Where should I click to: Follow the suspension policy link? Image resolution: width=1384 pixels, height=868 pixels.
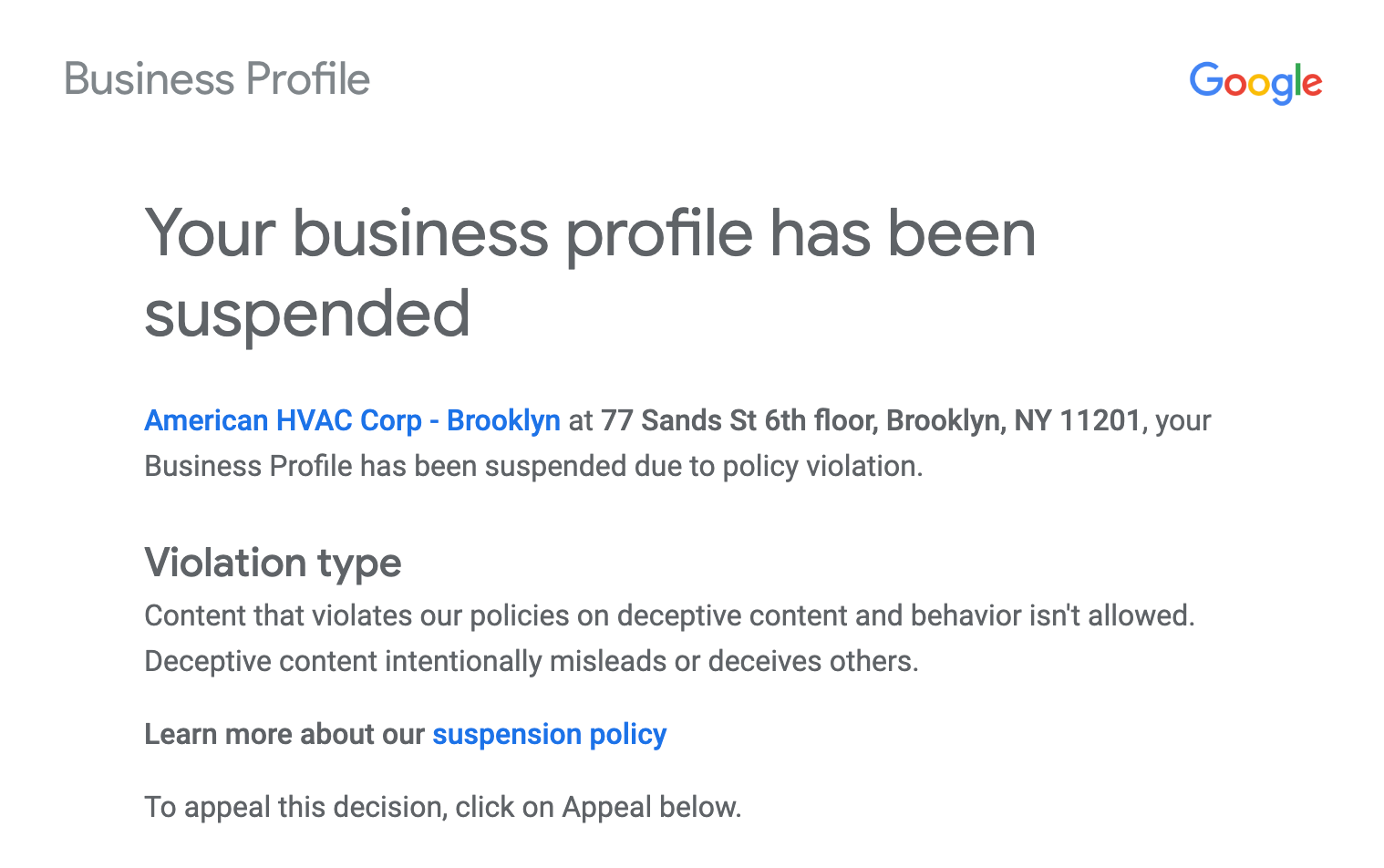[x=549, y=734]
